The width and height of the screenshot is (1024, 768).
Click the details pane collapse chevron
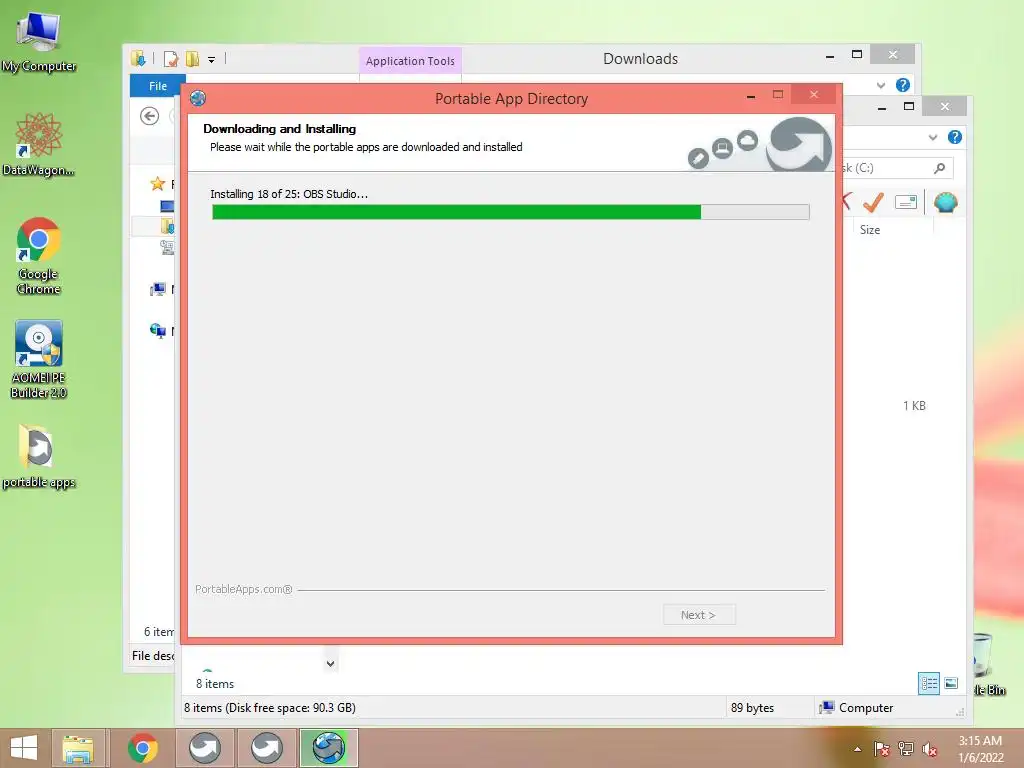click(x=330, y=664)
